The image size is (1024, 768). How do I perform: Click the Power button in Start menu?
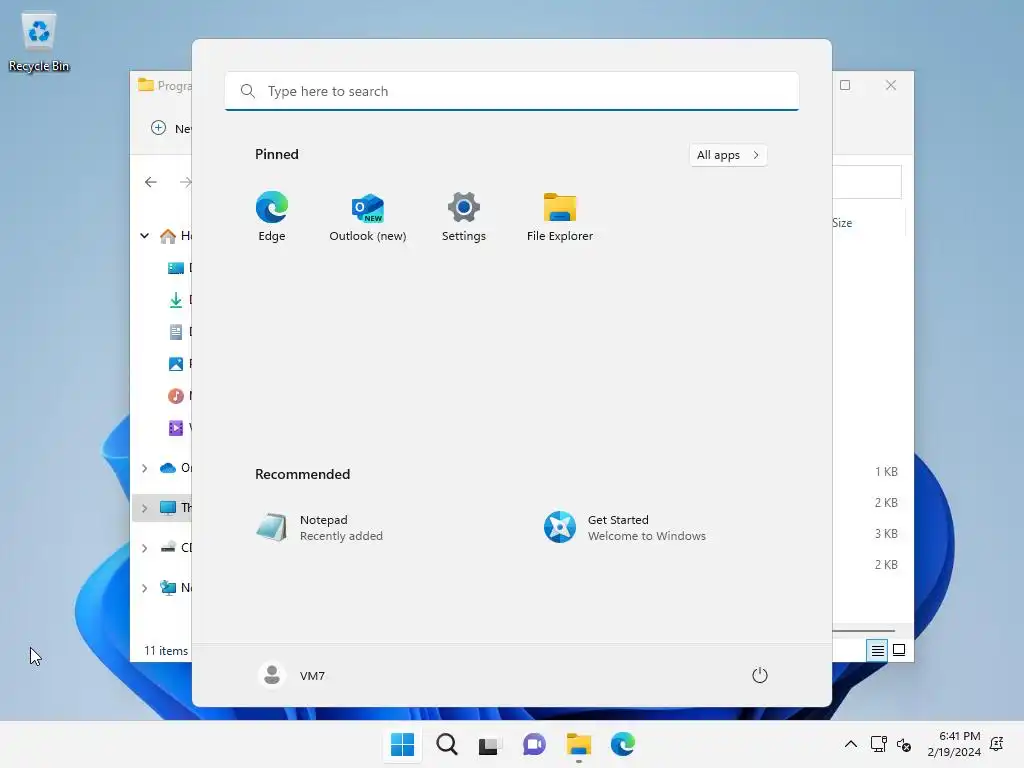tap(760, 675)
